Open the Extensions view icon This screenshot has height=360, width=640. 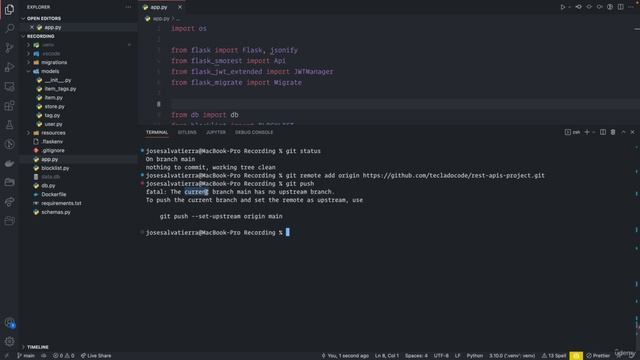click(9, 106)
